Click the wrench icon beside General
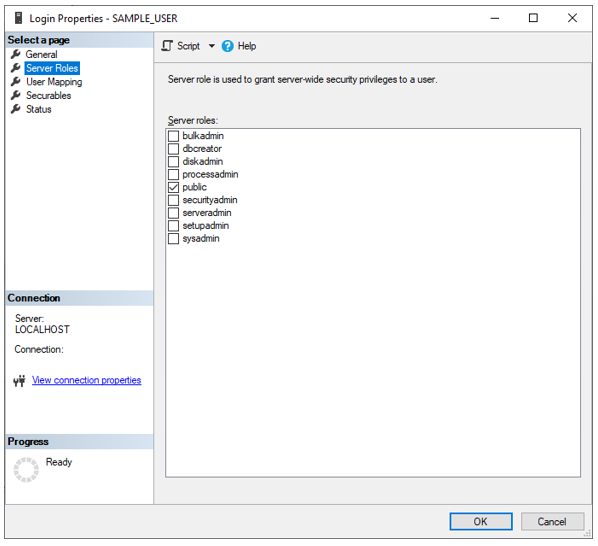This screenshot has width=598, height=546. coord(16,54)
